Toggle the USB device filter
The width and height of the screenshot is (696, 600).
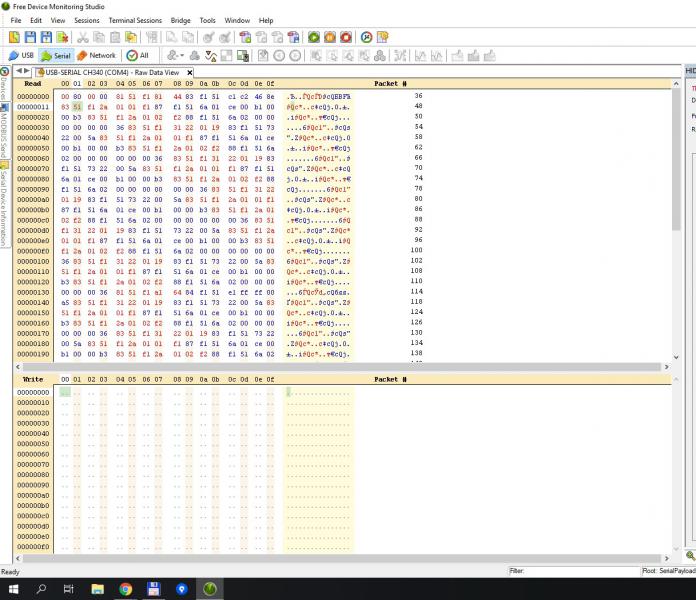[21, 55]
